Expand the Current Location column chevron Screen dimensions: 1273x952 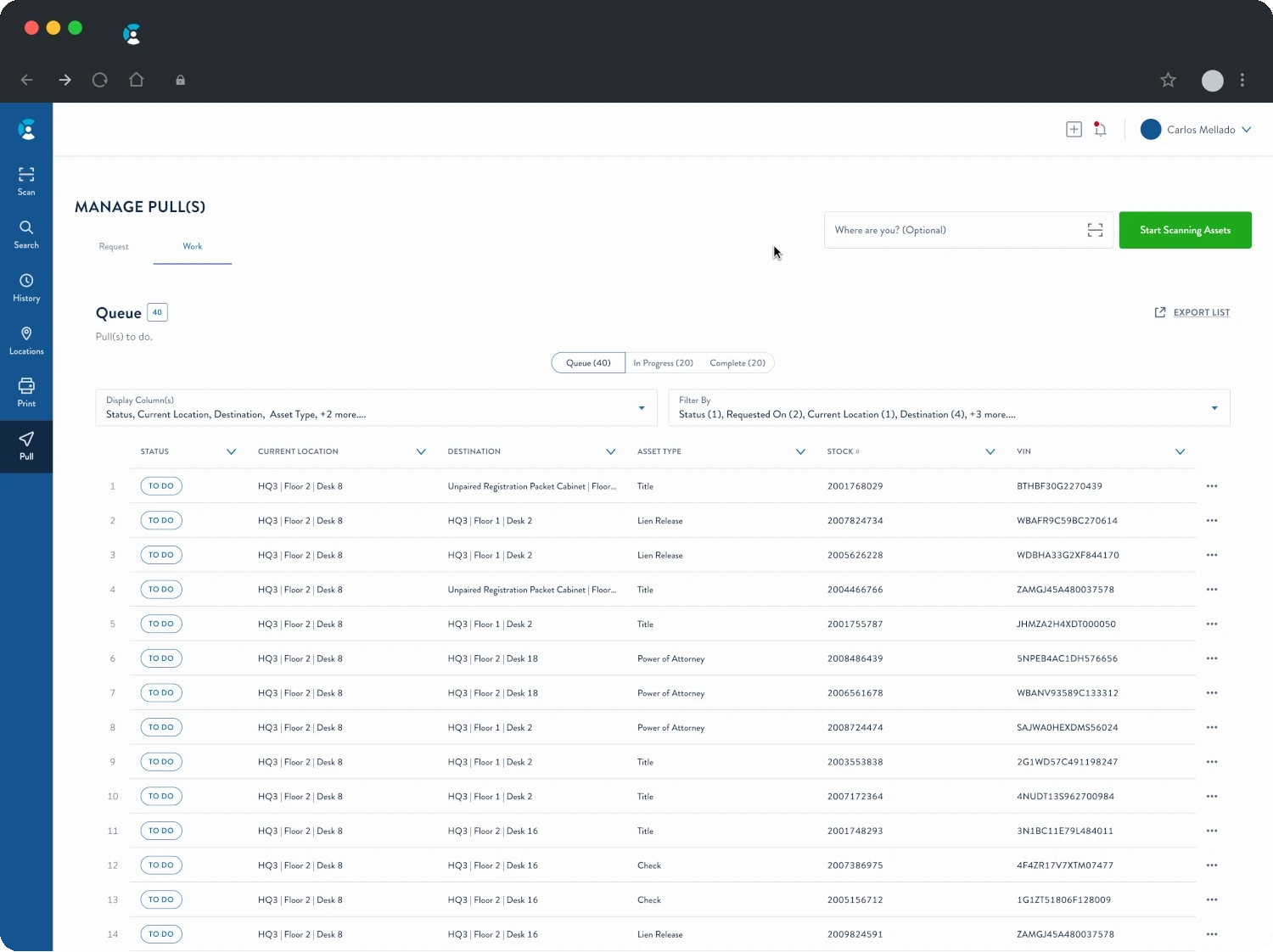(421, 451)
